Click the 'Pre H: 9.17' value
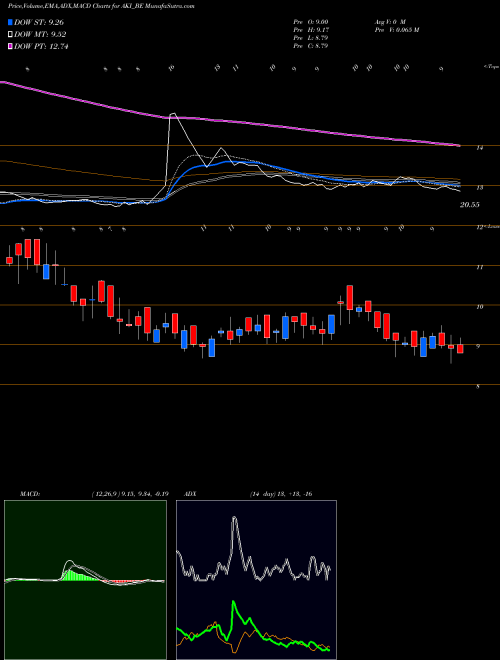This screenshot has height=660, width=500. 311,30
